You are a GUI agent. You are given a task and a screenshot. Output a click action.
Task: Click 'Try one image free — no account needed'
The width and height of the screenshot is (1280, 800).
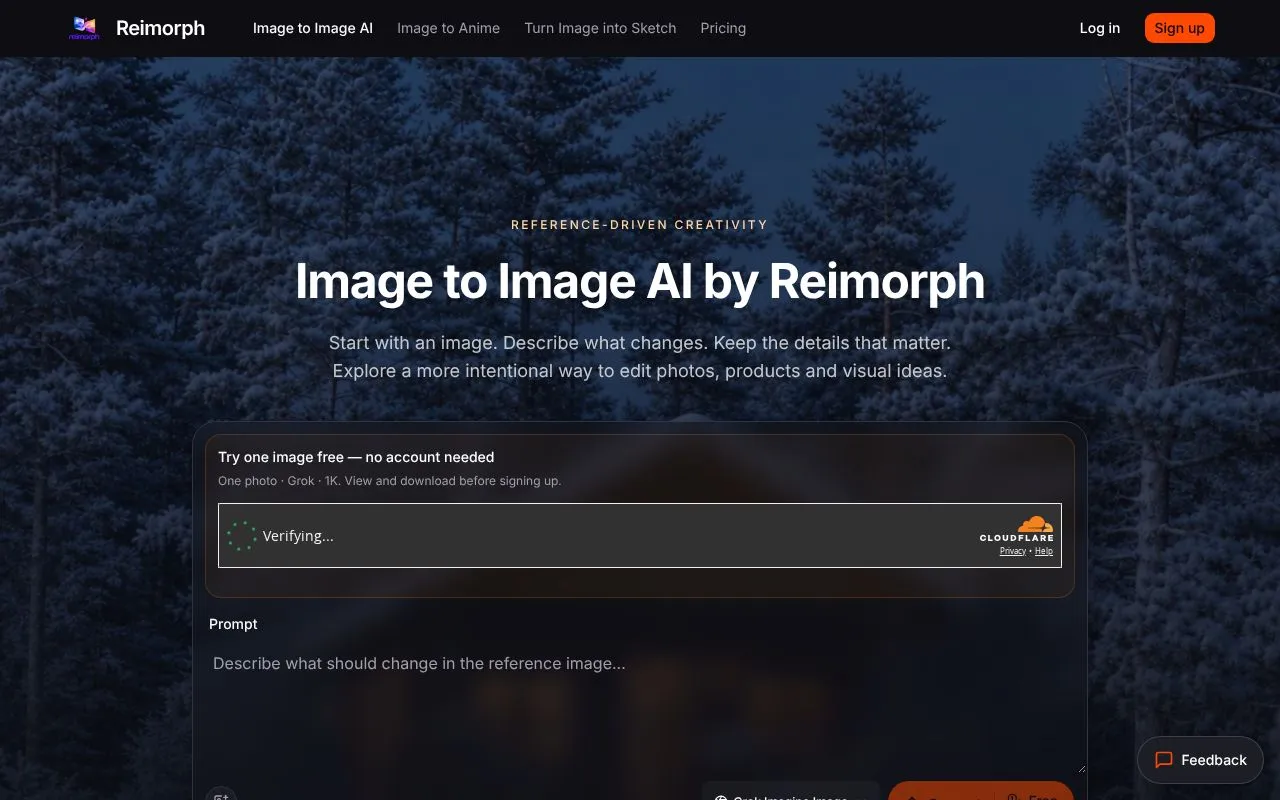356,457
